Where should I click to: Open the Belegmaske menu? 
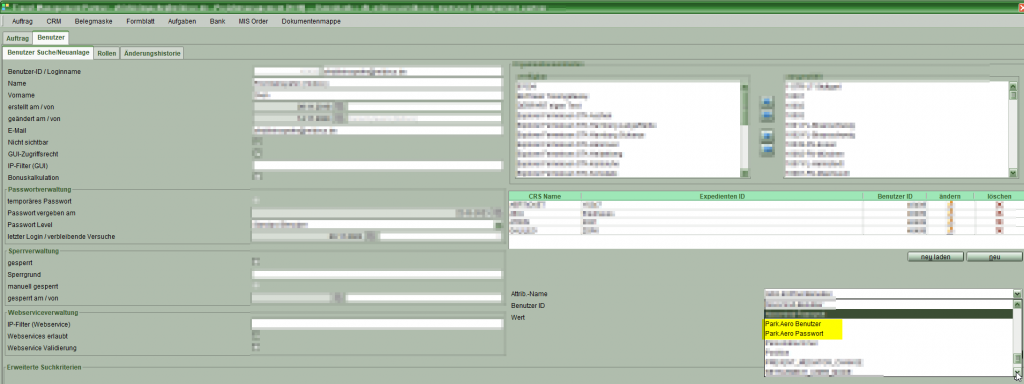pos(93,22)
